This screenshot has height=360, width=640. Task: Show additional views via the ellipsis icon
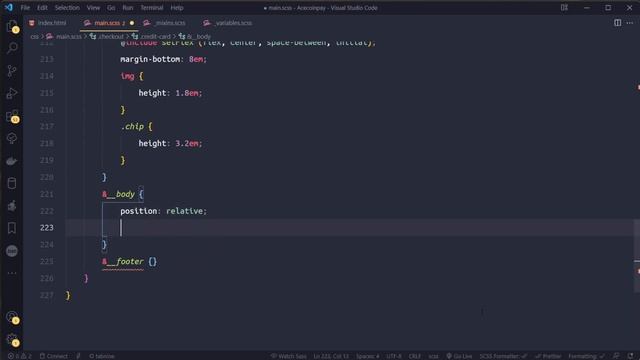click(x=12, y=273)
